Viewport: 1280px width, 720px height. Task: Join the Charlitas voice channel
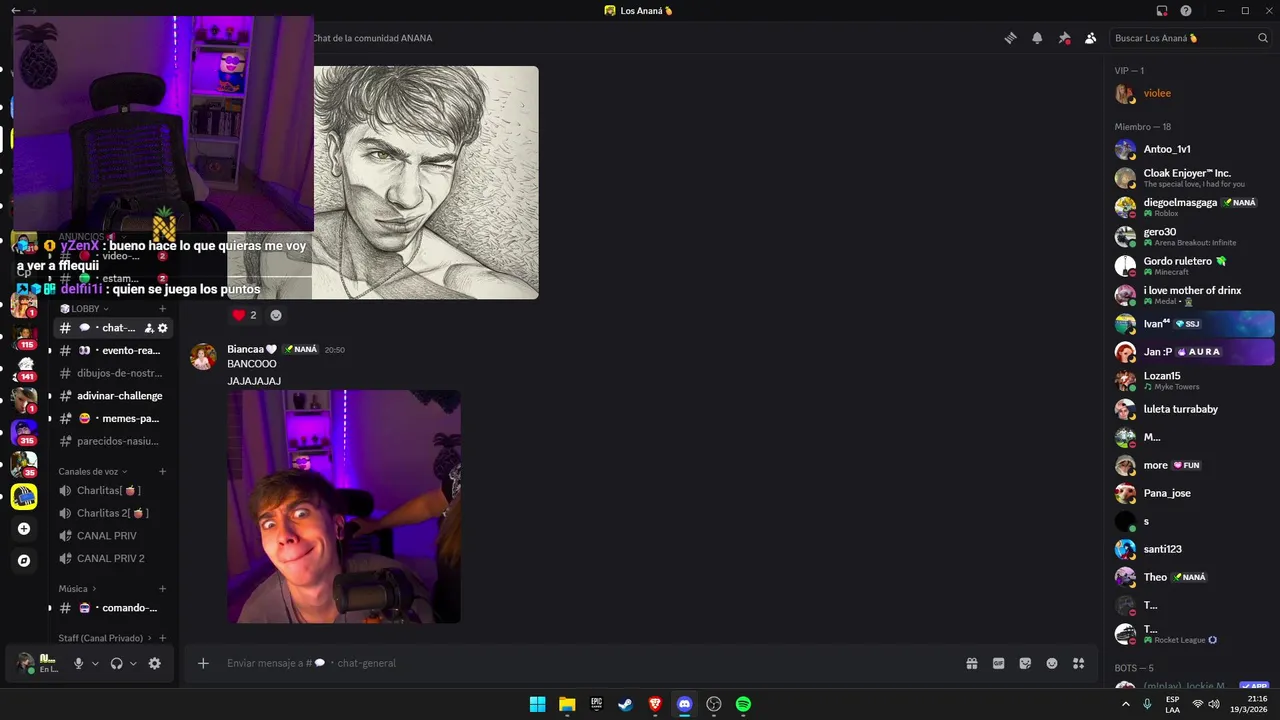(x=113, y=491)
